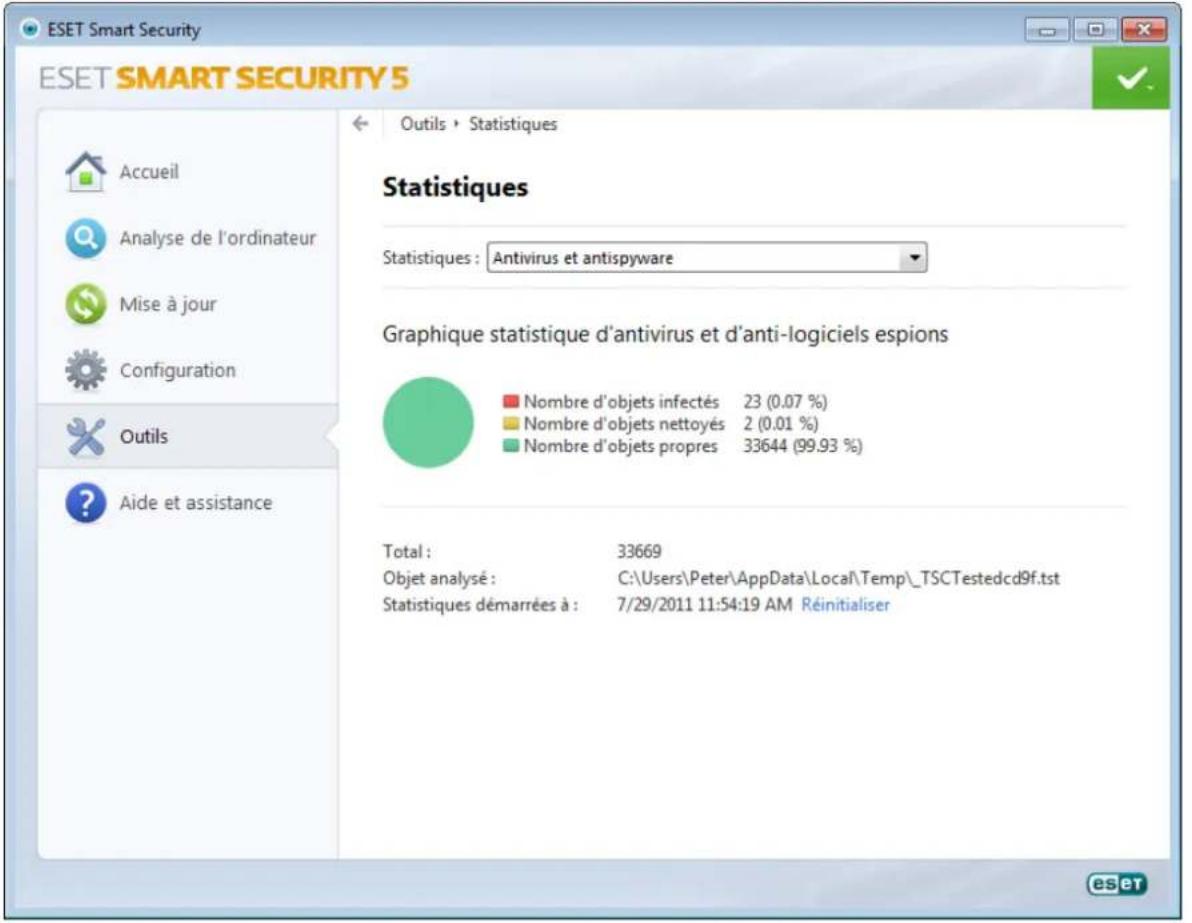Maximize the ESET Smart Security window
Screen dimensions: 1192x923
tap(1095, 30)
